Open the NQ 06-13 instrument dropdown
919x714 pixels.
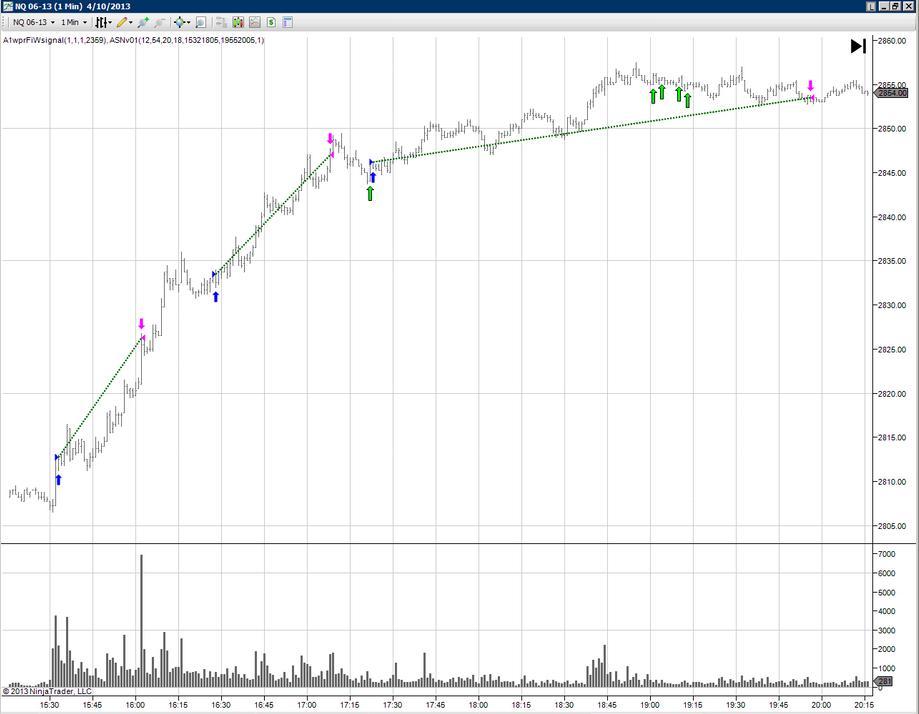tap(33, 22)
